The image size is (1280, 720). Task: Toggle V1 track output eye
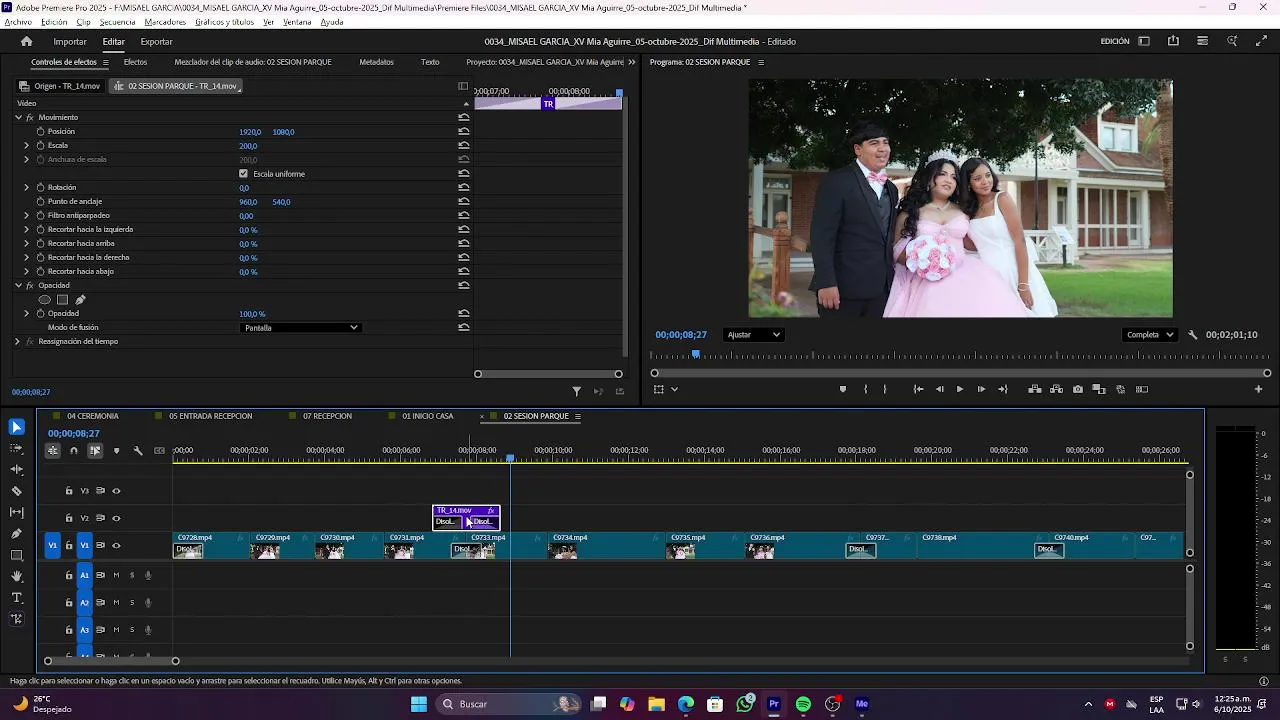pyautogui.click(x=116, y=545)
